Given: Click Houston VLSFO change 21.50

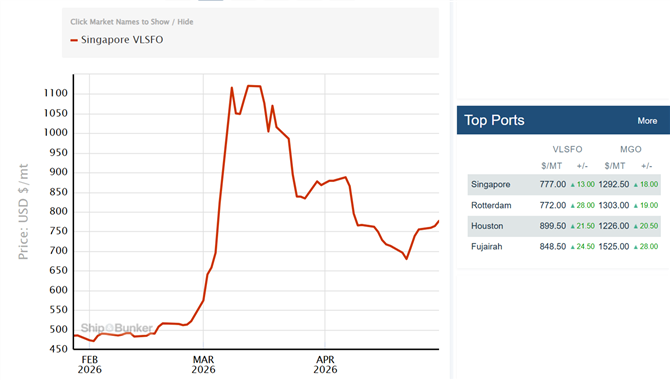Looking at the screenshot, I should (x=582, y=226).
